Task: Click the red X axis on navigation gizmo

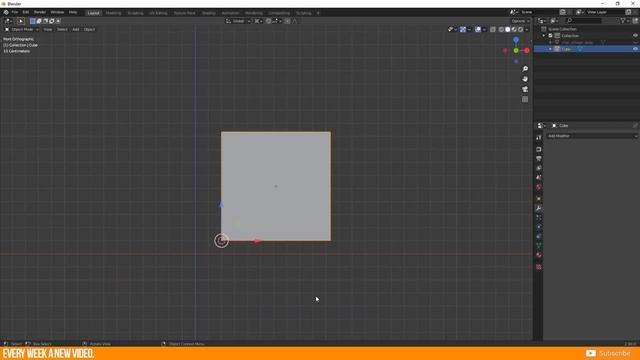Action: click(x=527, y=51)
